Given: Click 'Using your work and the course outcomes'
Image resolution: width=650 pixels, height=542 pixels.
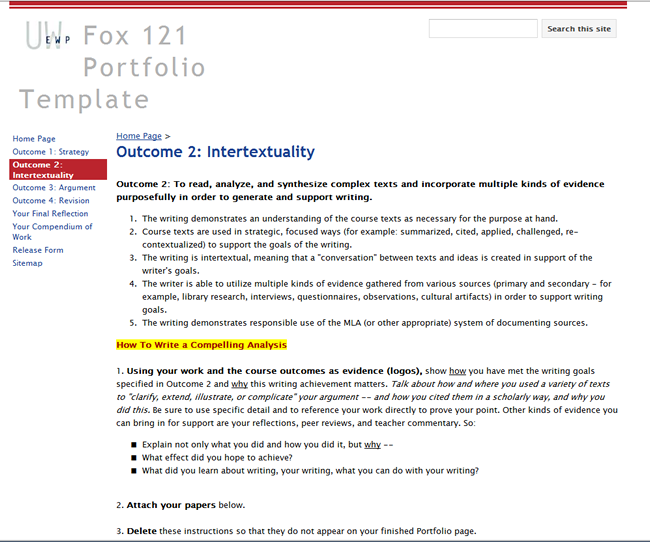Looking at the screenshot, I should click(274, 371).
